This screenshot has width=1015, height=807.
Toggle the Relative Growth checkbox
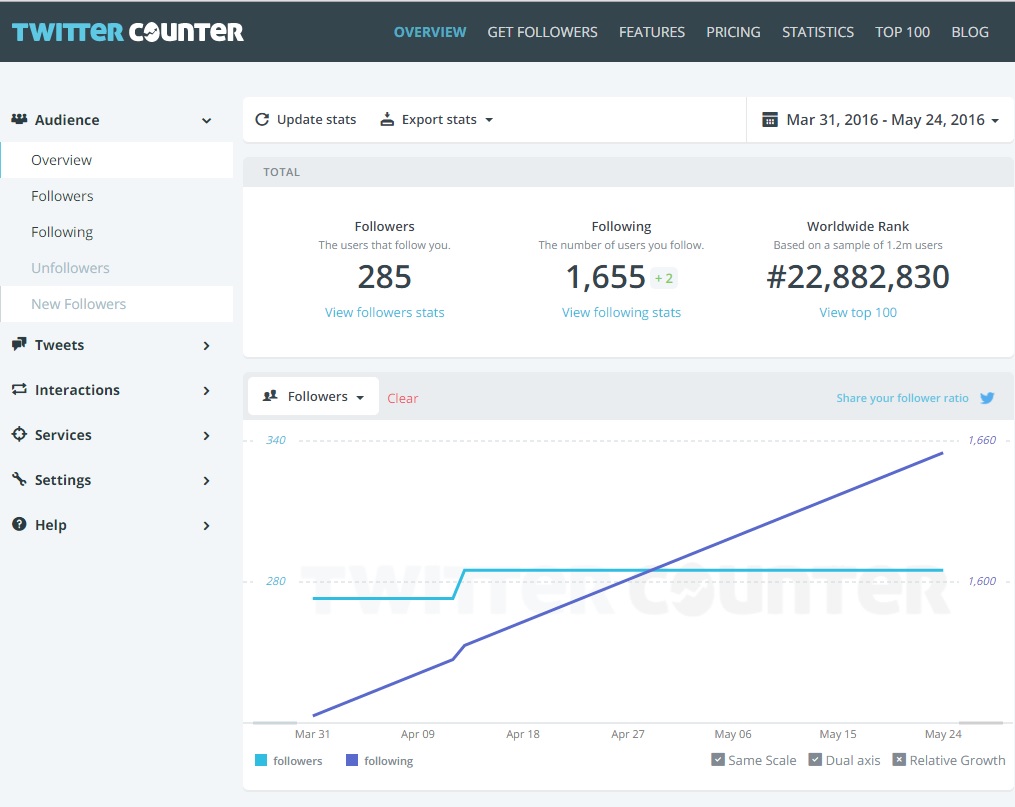click(x=899, y=760)
